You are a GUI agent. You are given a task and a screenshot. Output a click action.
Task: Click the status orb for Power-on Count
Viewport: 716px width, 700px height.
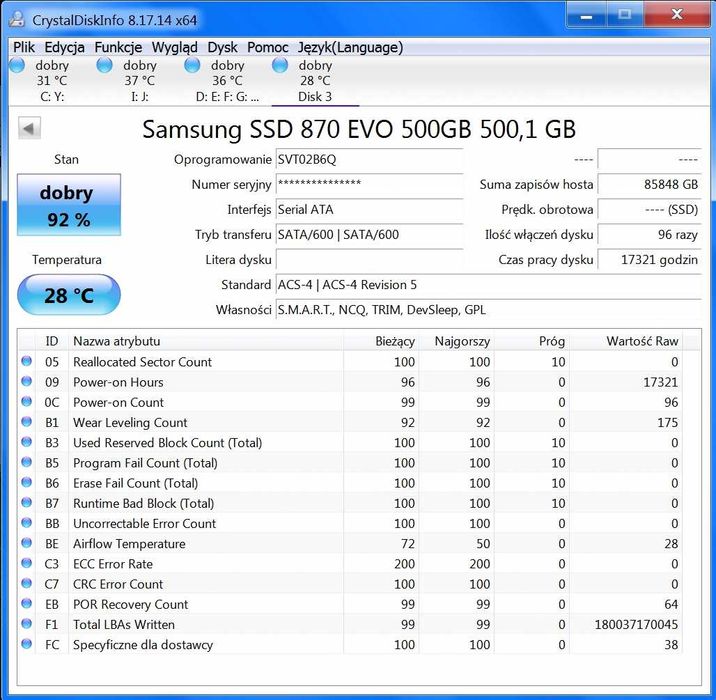(26, 401)
